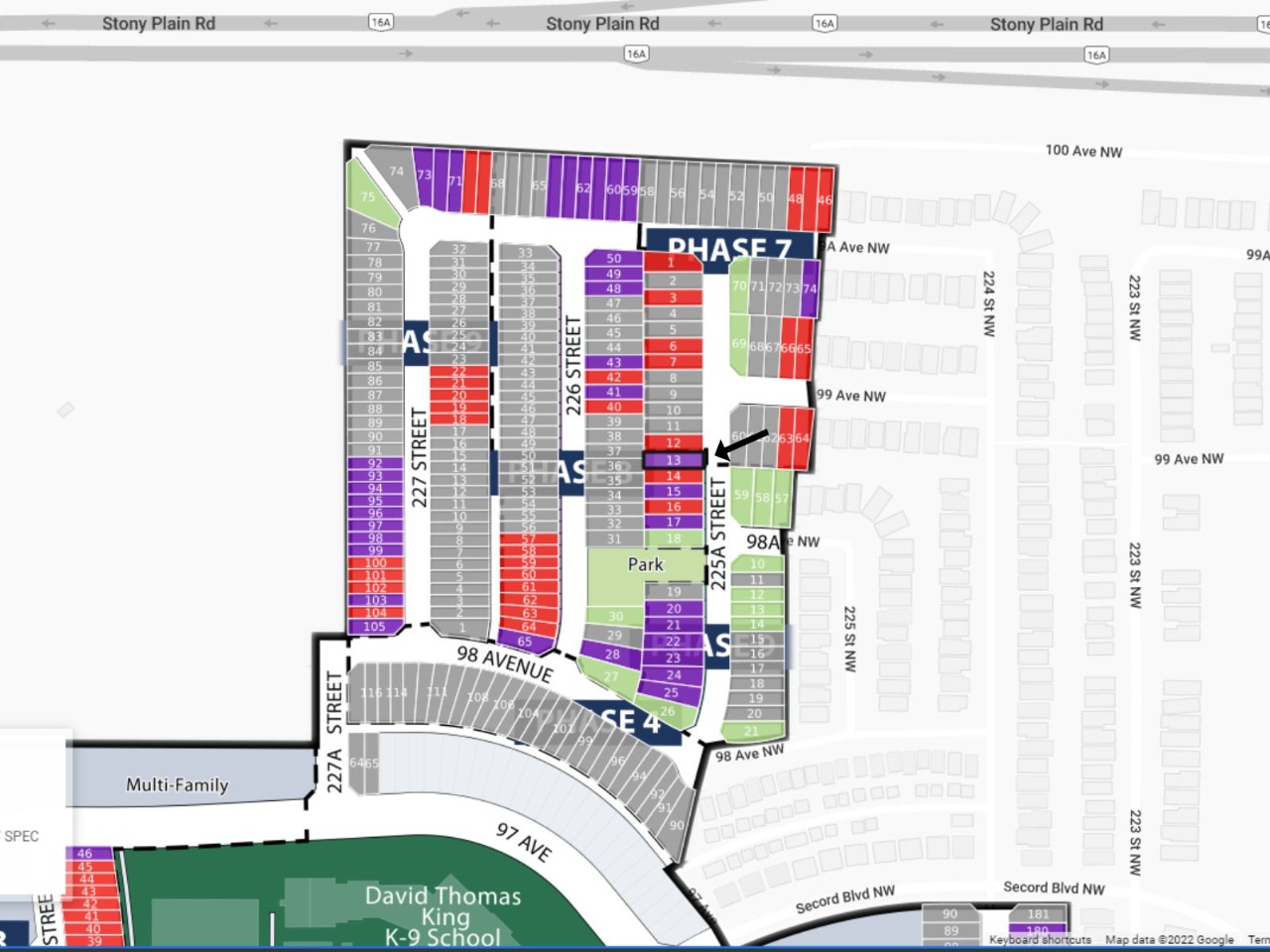Pick purple lot 97 in left column

point(375,526)
